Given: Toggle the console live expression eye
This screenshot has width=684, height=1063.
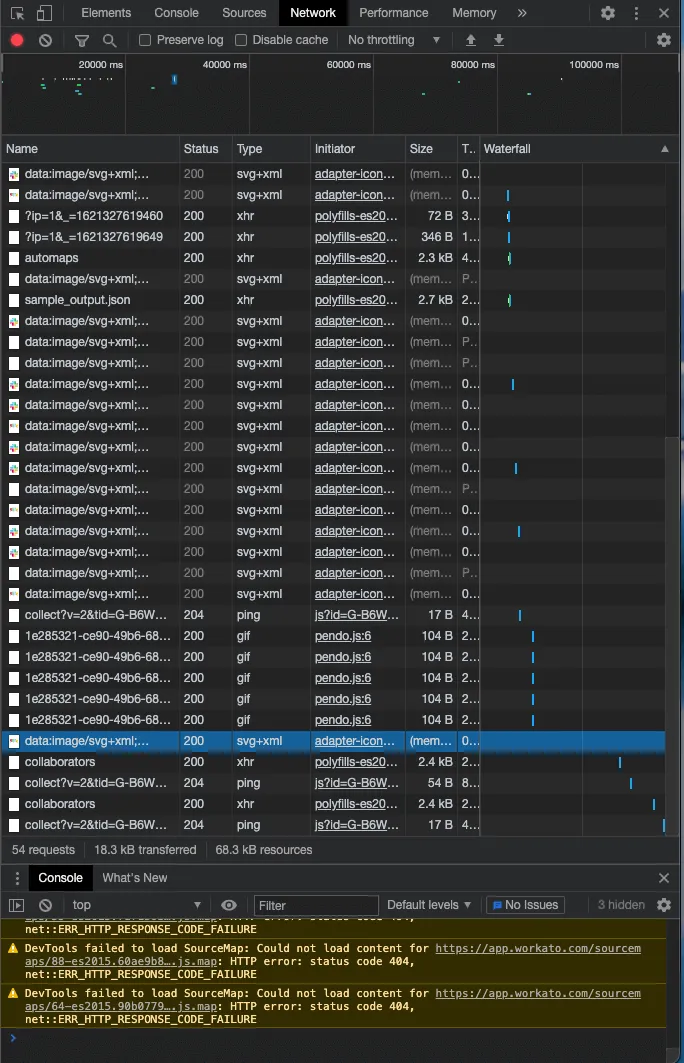Looking at the screenshot, I should click(229, 905).
